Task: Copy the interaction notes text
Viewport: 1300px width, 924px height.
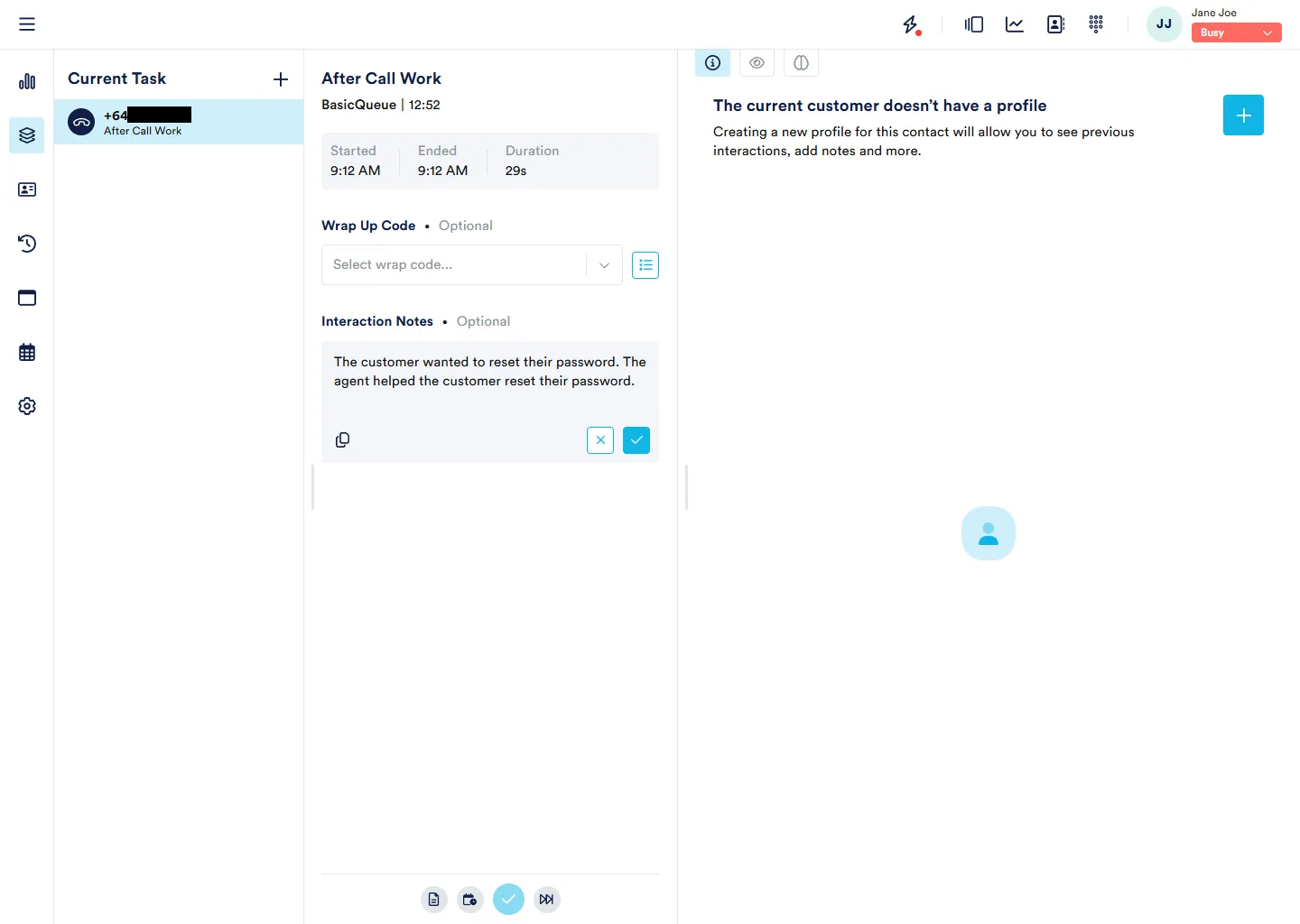Action: point(343,440)
